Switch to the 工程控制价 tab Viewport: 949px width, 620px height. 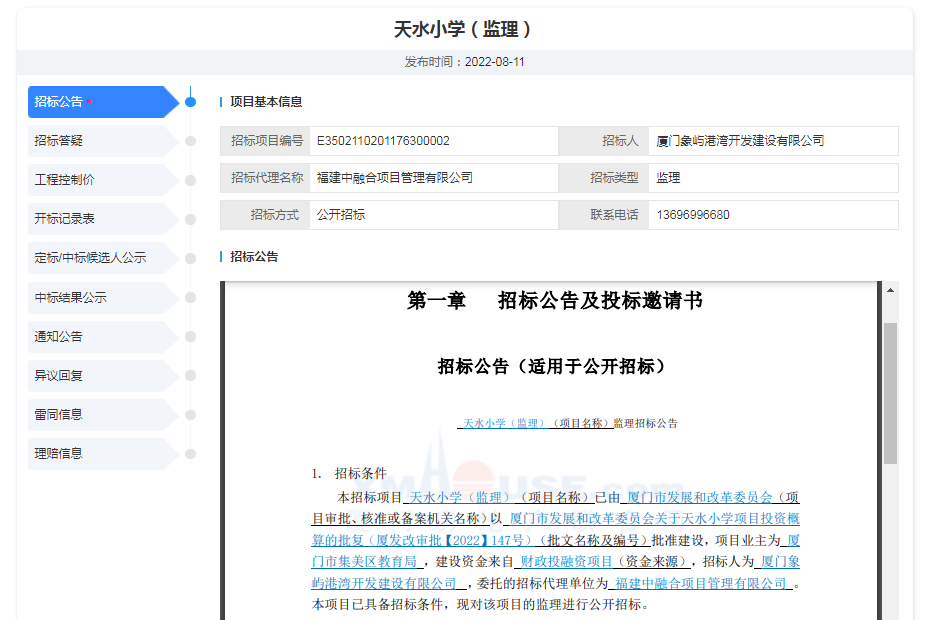click(98, 180)
